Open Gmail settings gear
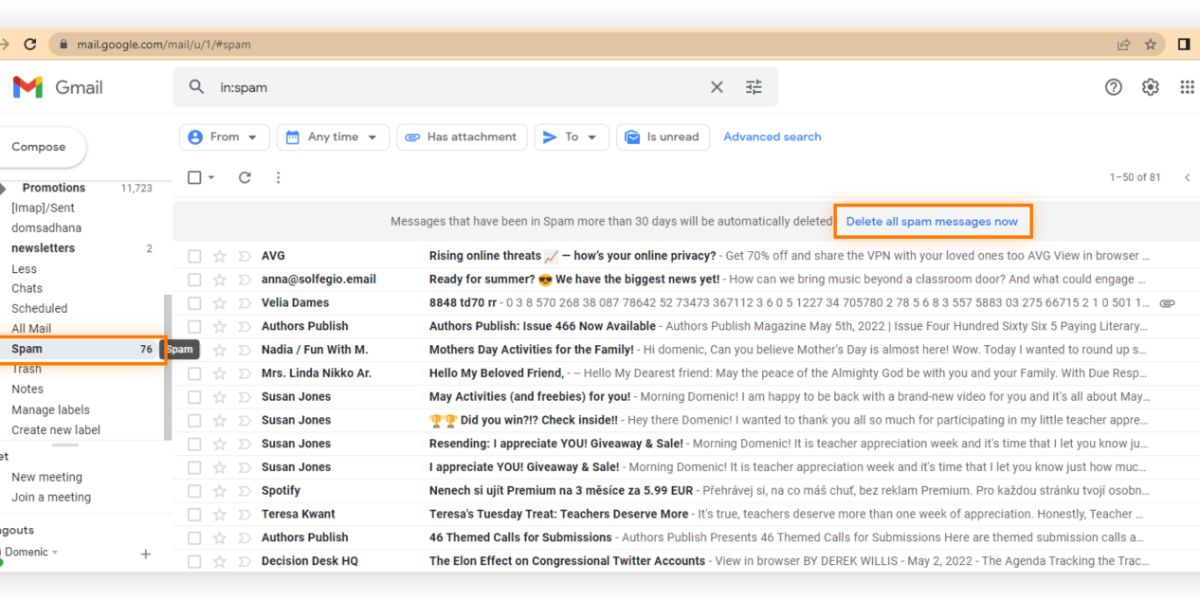The width and height of the screenshot is (1200, 600). pyautogui.click(x=1150, y=87)
